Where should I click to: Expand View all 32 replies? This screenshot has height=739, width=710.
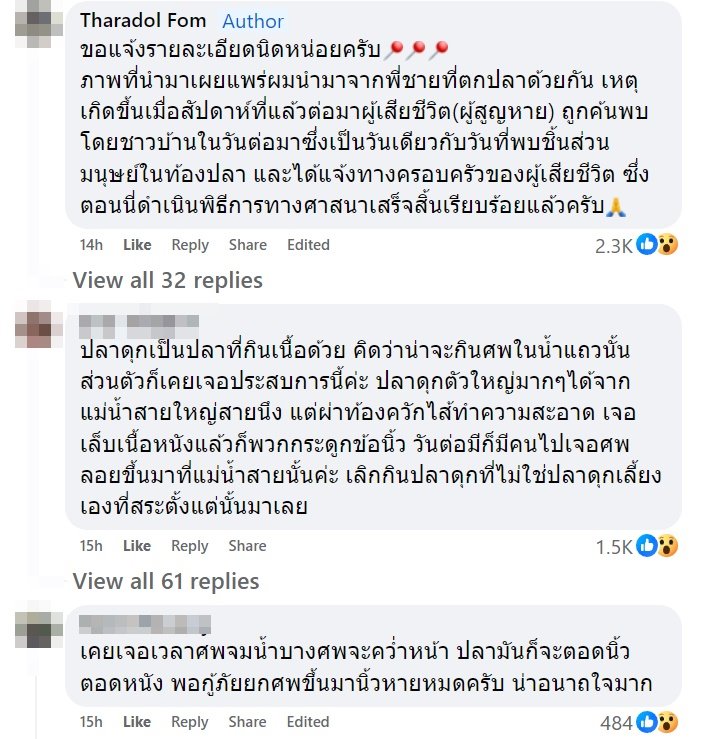tap(167, 280)
